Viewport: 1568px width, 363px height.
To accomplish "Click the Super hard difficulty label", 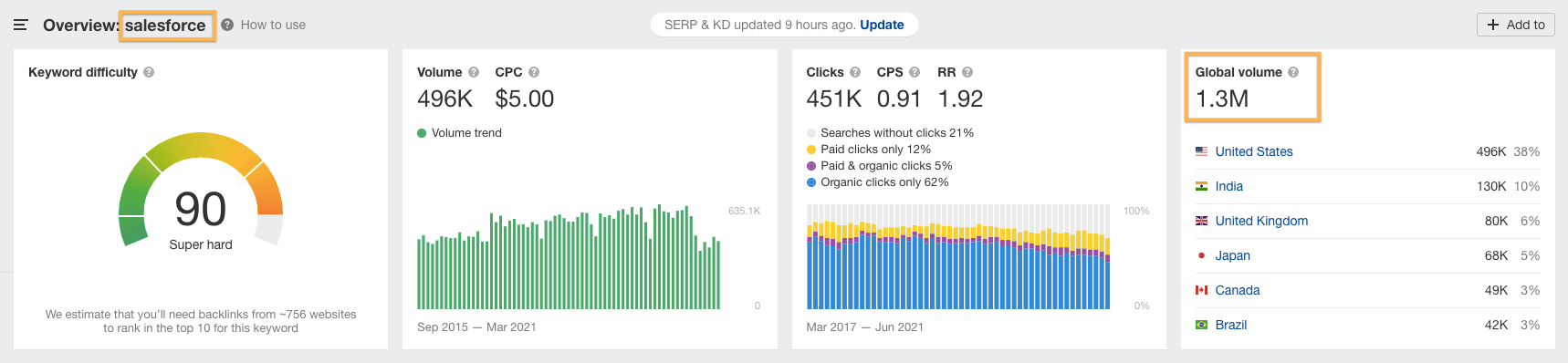I will (x=201, y=244).
